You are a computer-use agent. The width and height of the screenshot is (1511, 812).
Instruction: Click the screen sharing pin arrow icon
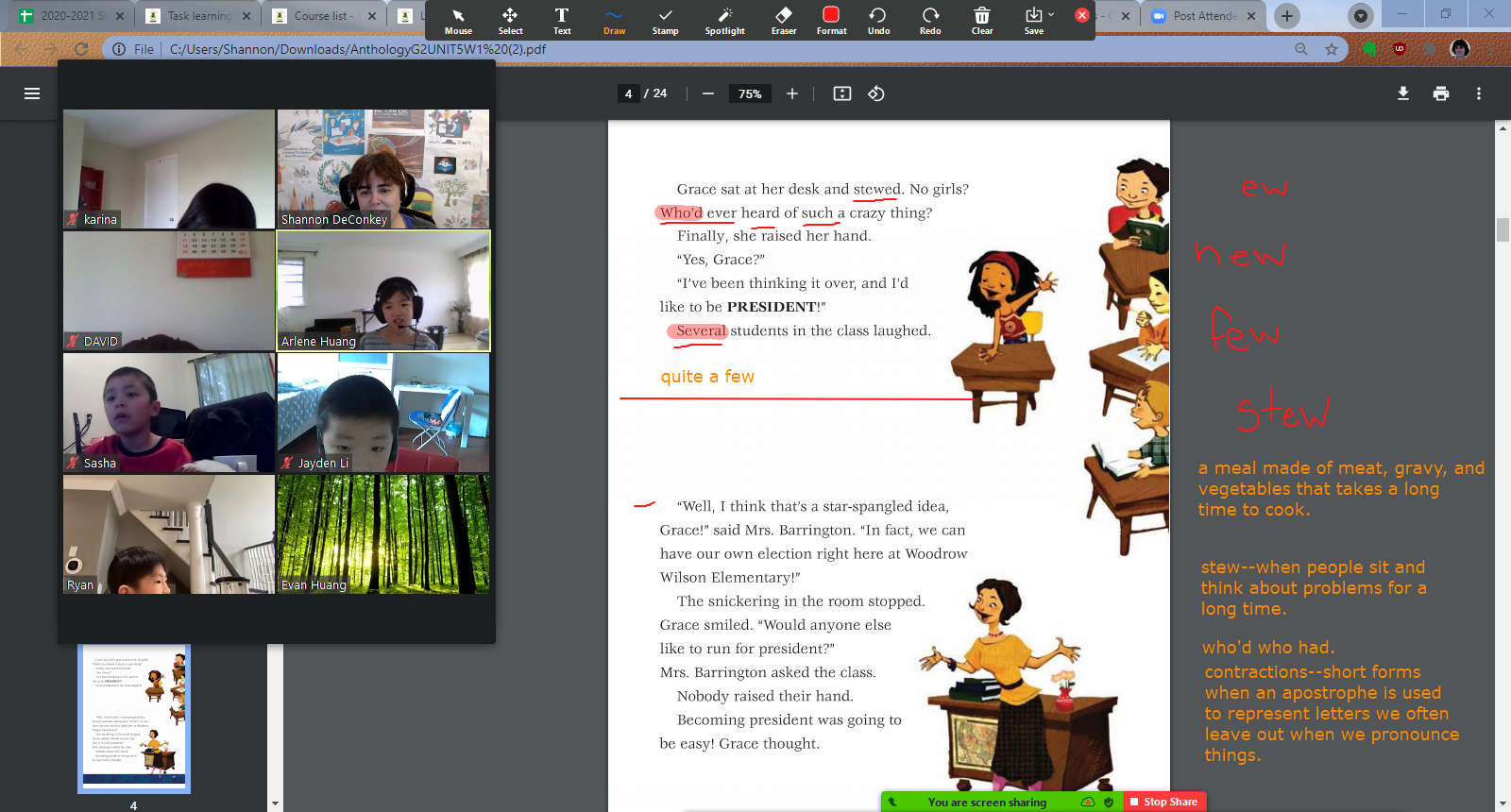pyautogui.click(x=892, y=802)
